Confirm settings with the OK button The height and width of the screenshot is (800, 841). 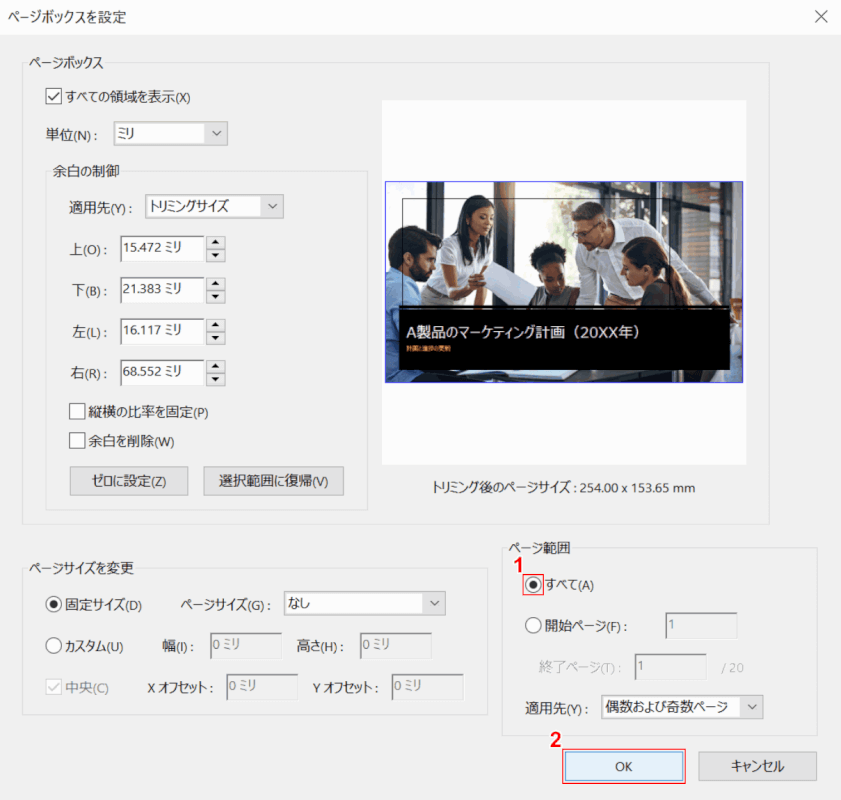tap(623, 766)
